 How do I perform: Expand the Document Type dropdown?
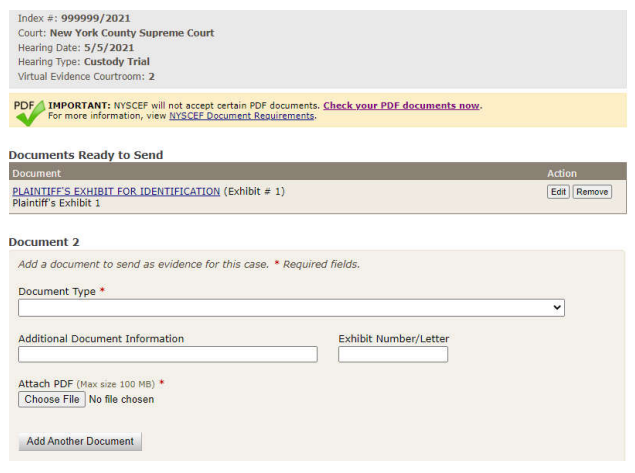pos(291,308)
